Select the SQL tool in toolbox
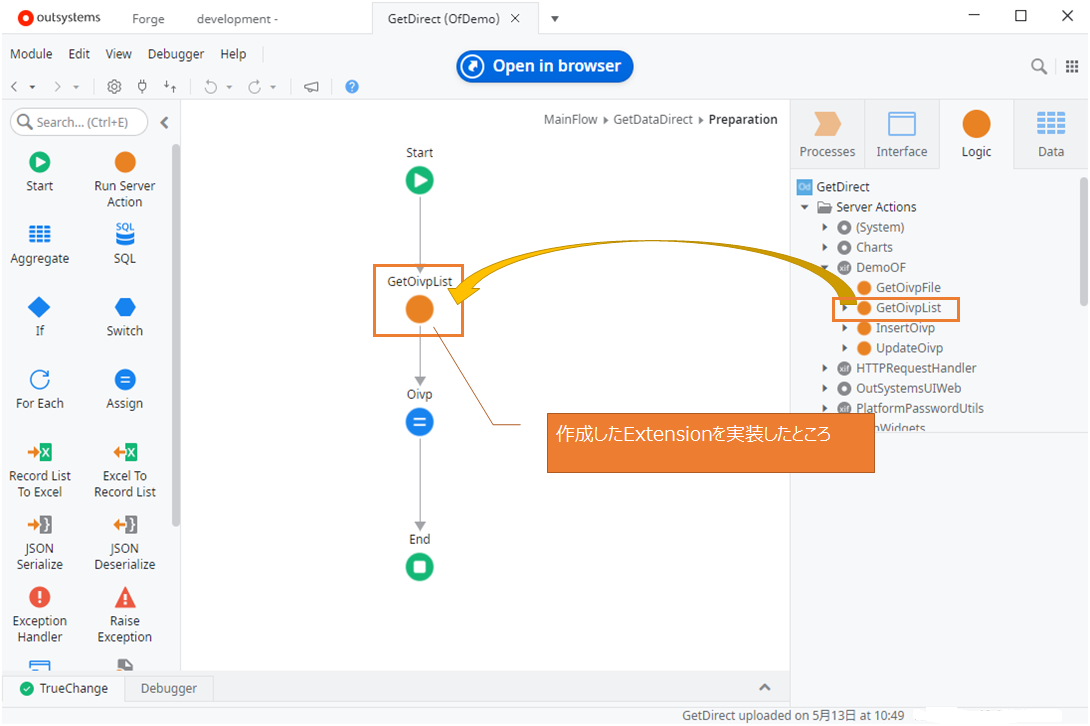This screenshot has height=726, width=1090. coord(125,235)
